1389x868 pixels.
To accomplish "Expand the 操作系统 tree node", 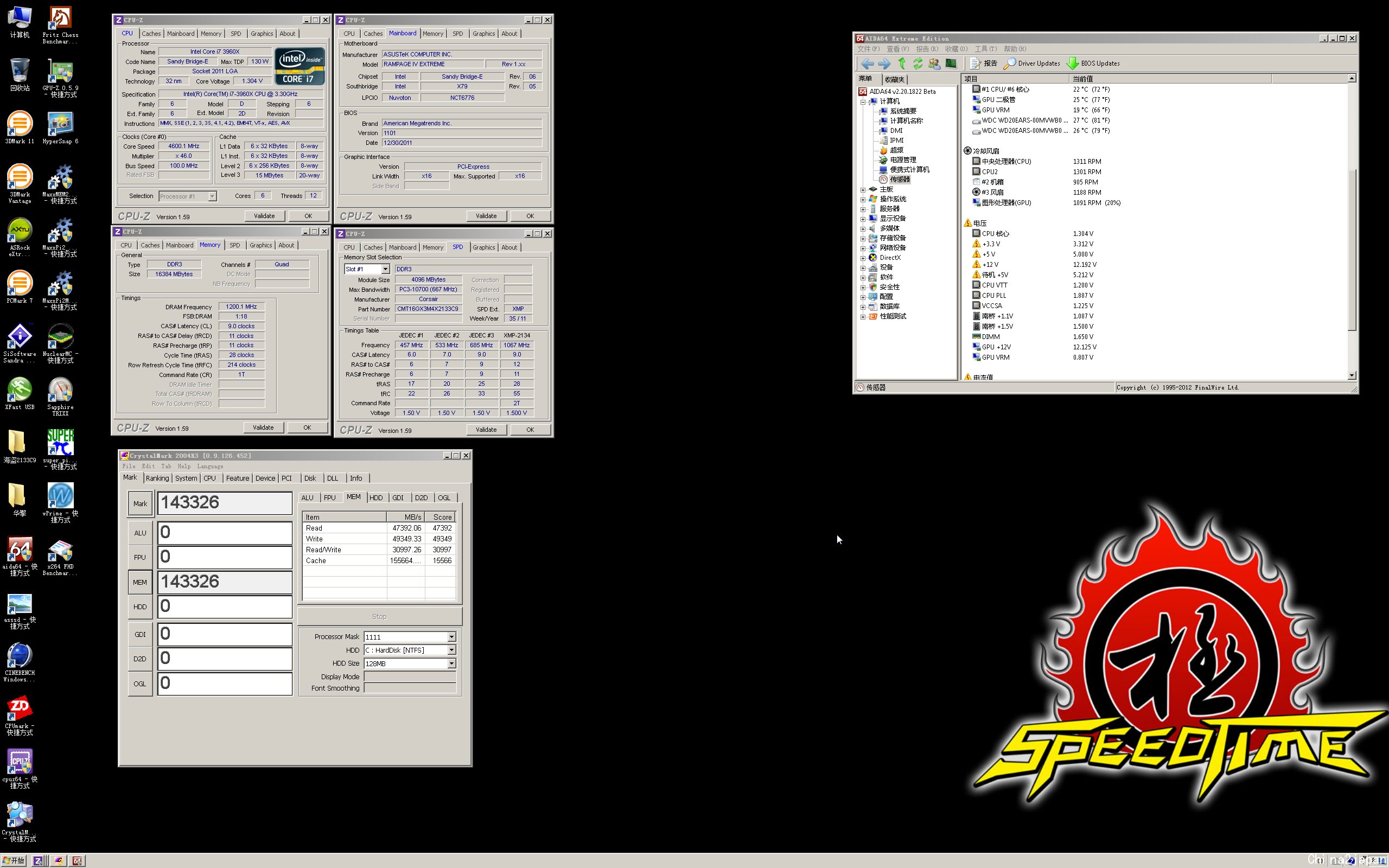I will pos(863,199).
